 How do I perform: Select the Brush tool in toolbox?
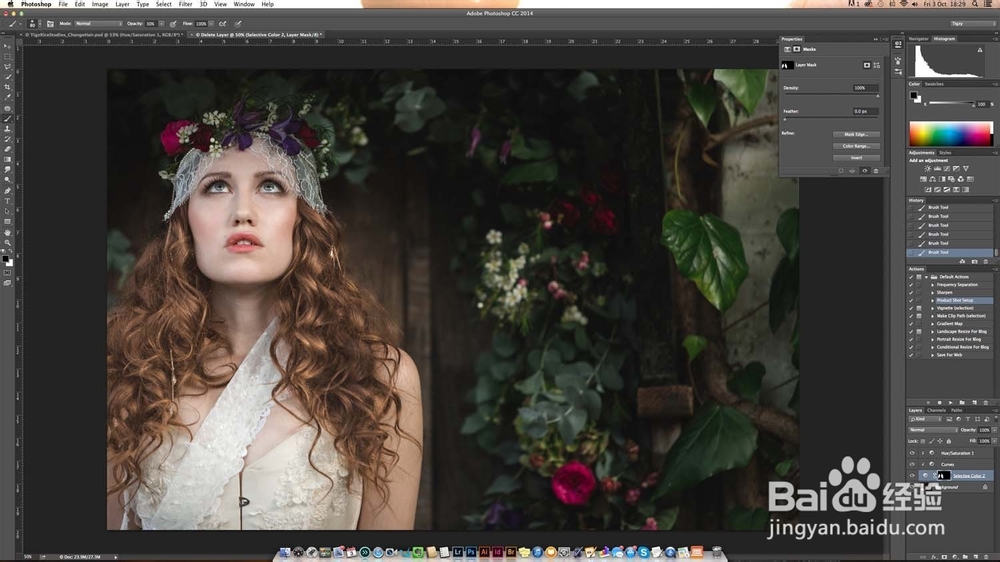pos(8,118)
